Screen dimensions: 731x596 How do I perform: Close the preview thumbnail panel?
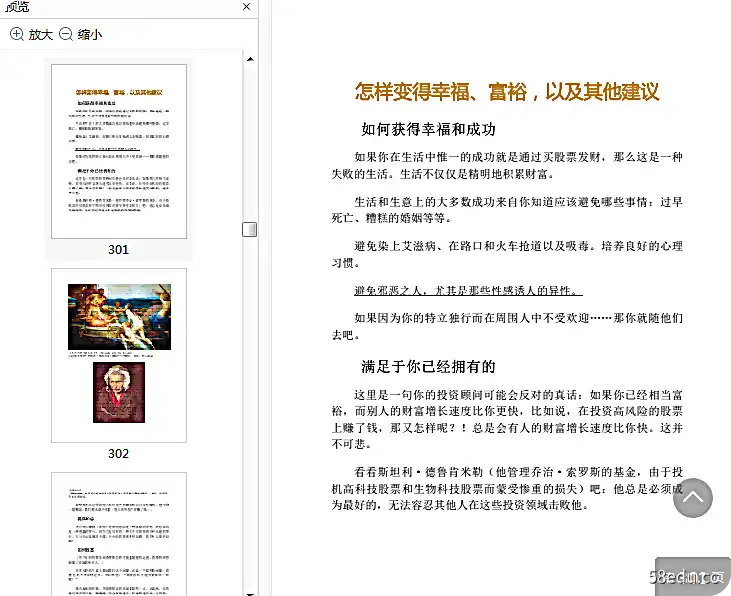point(247,7)
